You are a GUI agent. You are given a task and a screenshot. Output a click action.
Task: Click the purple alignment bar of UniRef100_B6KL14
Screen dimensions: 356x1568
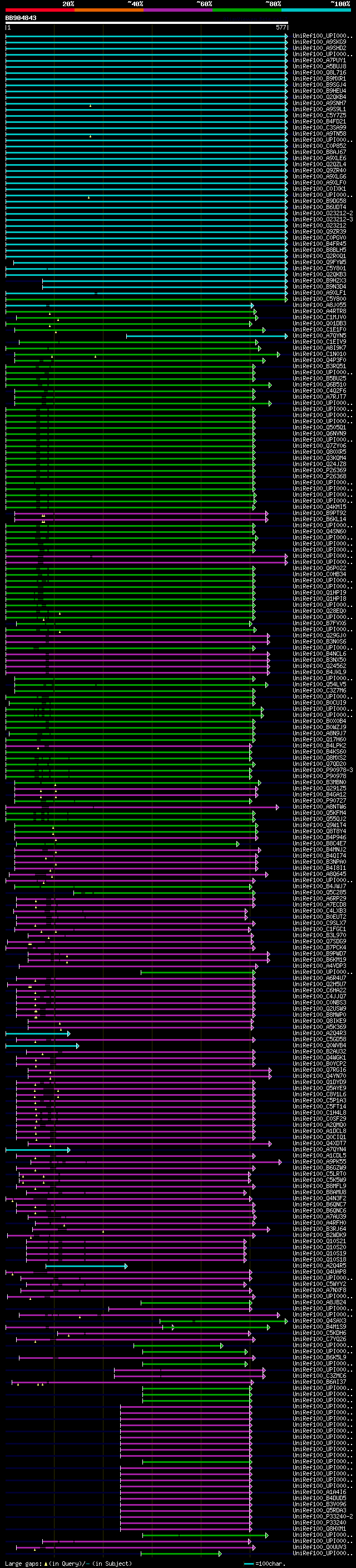[141, 519]
